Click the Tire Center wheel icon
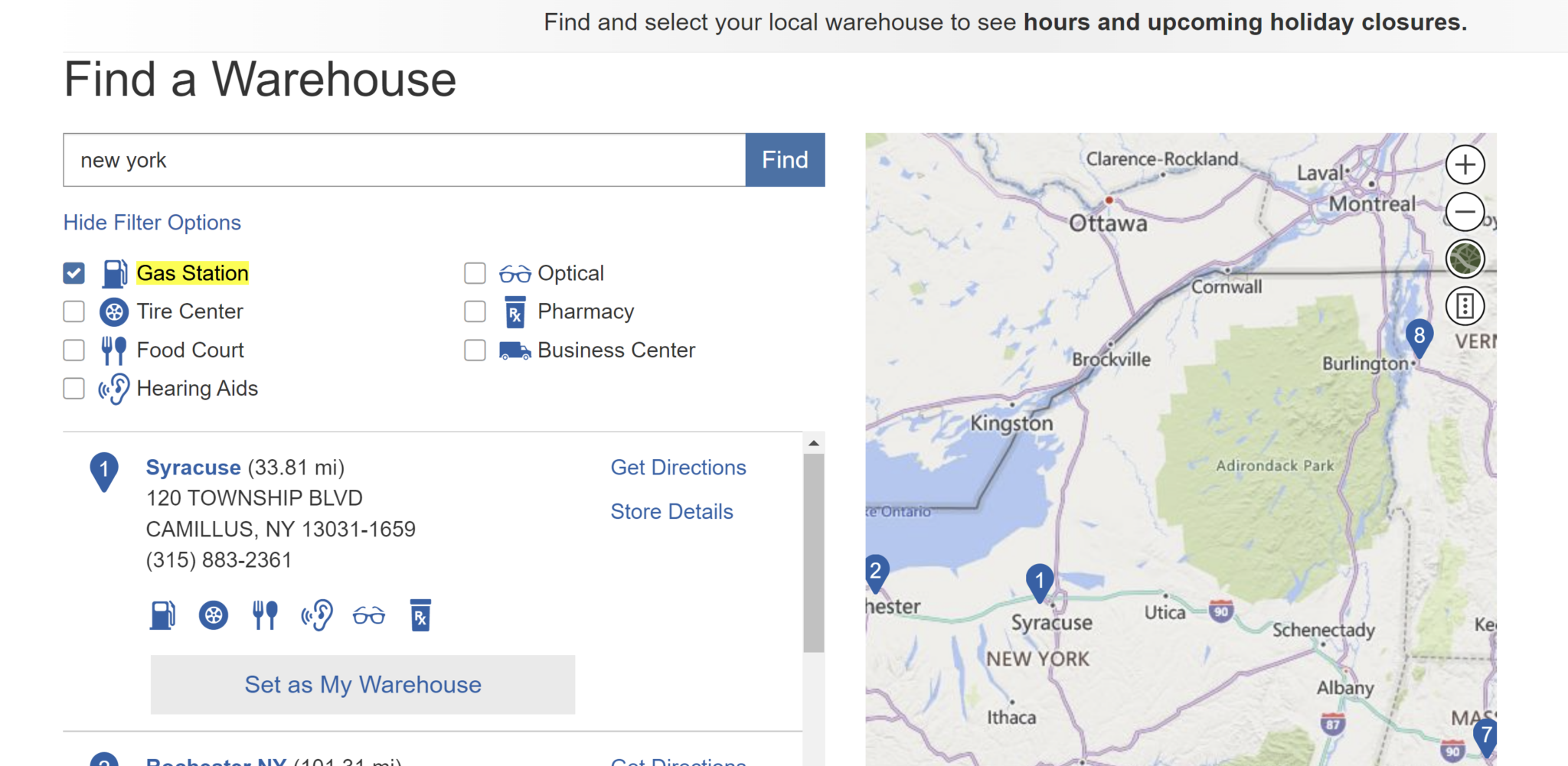The image size is (1568, 766). pyautogui.click(x=113, y=311)
